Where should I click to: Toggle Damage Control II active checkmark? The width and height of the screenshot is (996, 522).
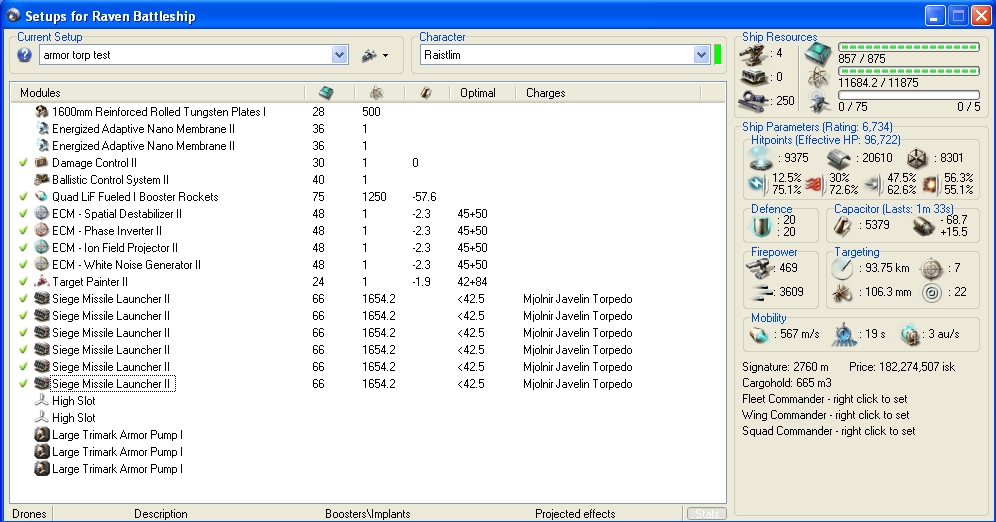click(x=23, y=163)
